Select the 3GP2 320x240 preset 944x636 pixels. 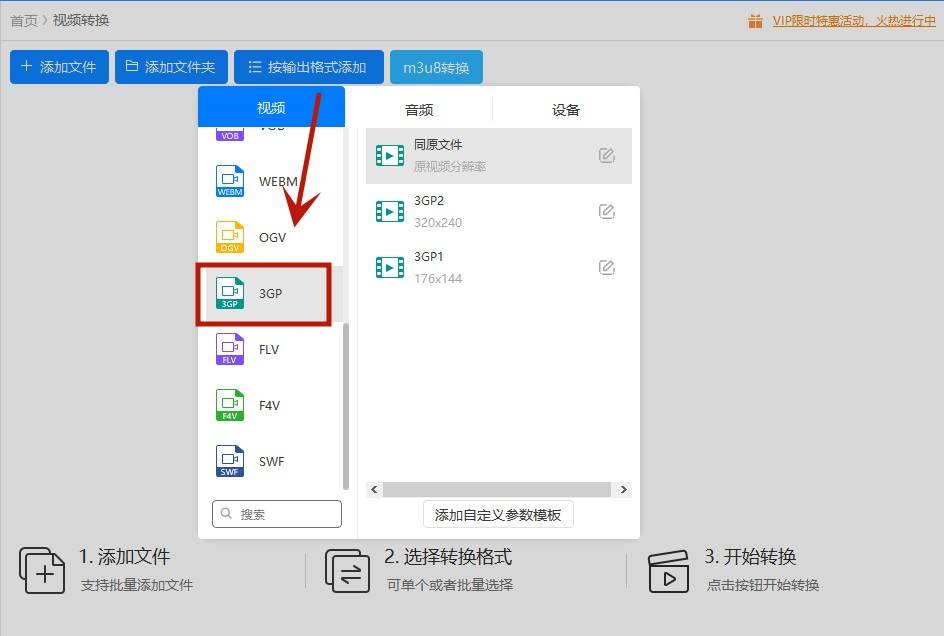tap(498, 211)
